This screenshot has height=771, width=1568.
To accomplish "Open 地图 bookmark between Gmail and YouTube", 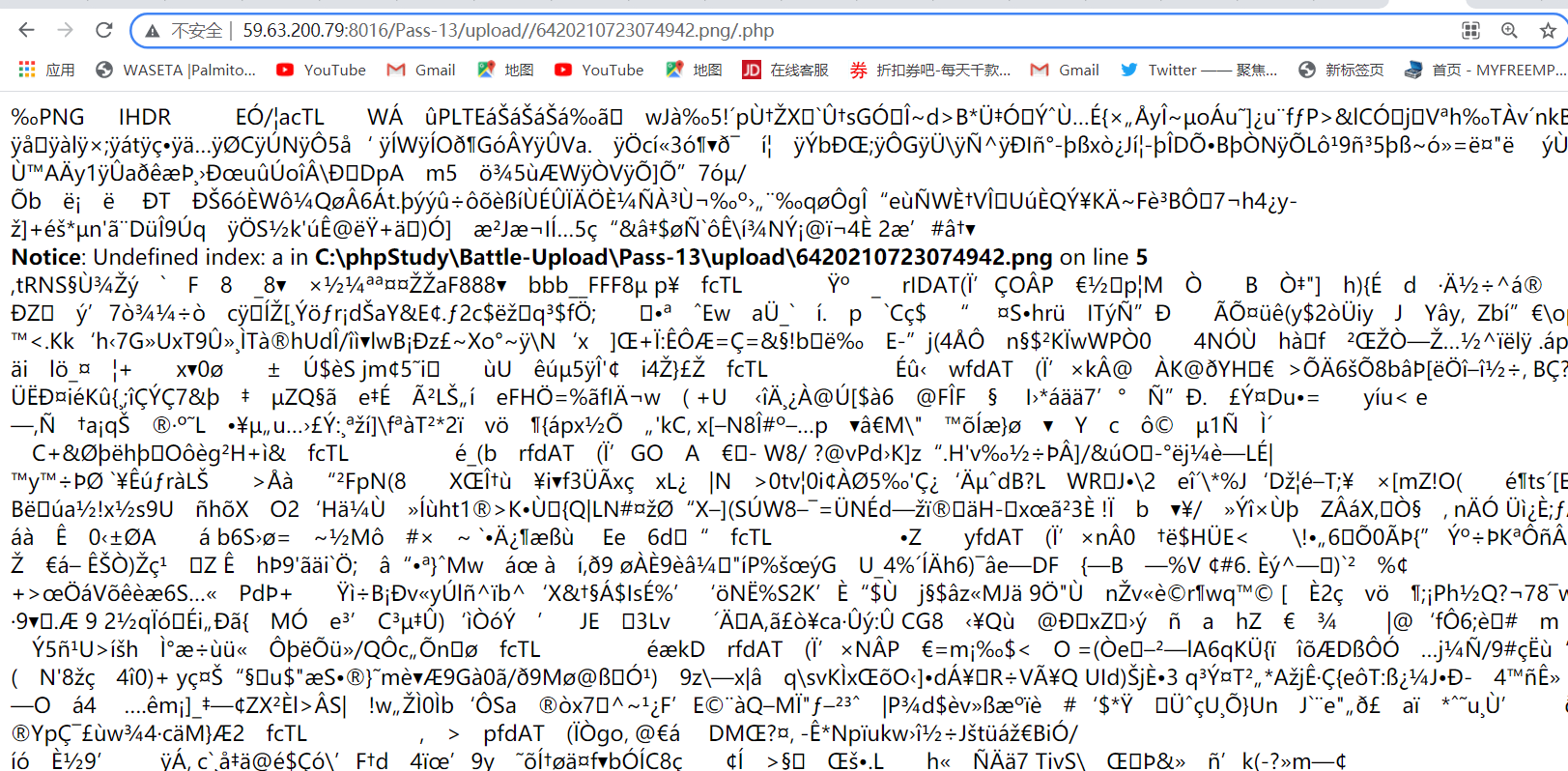I will pyautogui.click(x=505, y=70).
